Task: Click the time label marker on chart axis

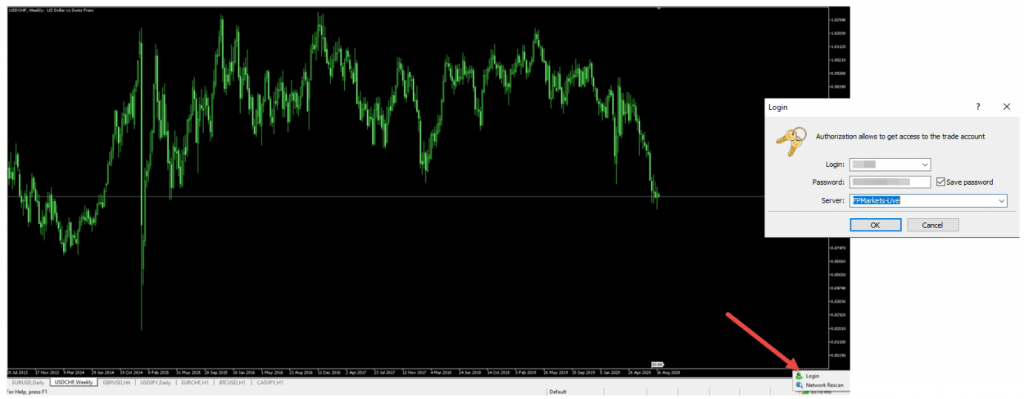Action: (x=658, y=364)
